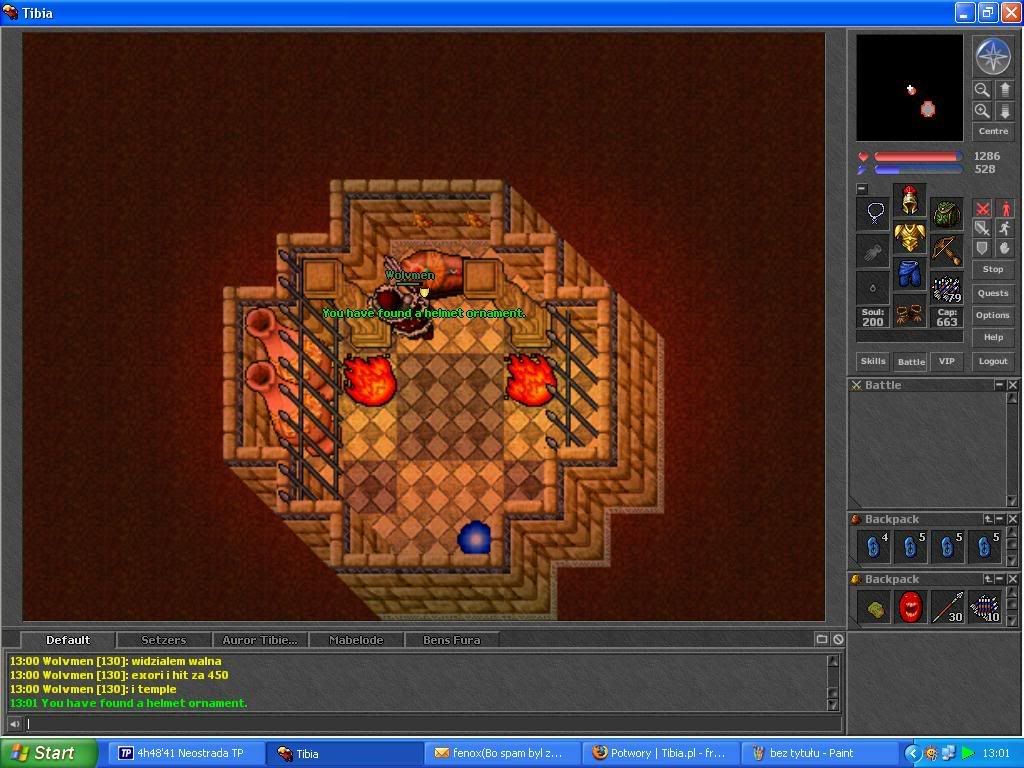The image size is (1024, 768).
Task: Toggle the chat say-mode speaker icon
Action: (x=14, y=724)
